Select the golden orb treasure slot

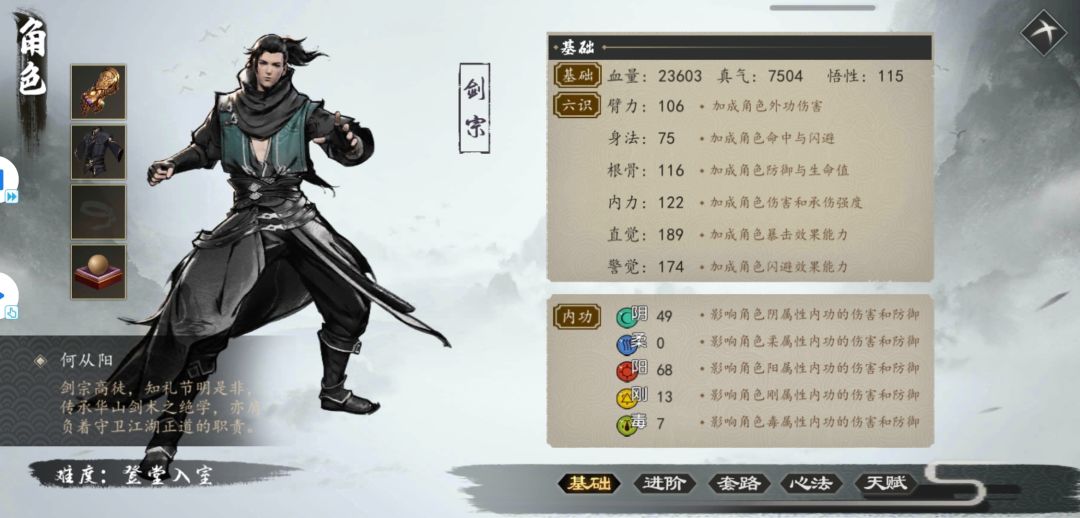point(98,271)
